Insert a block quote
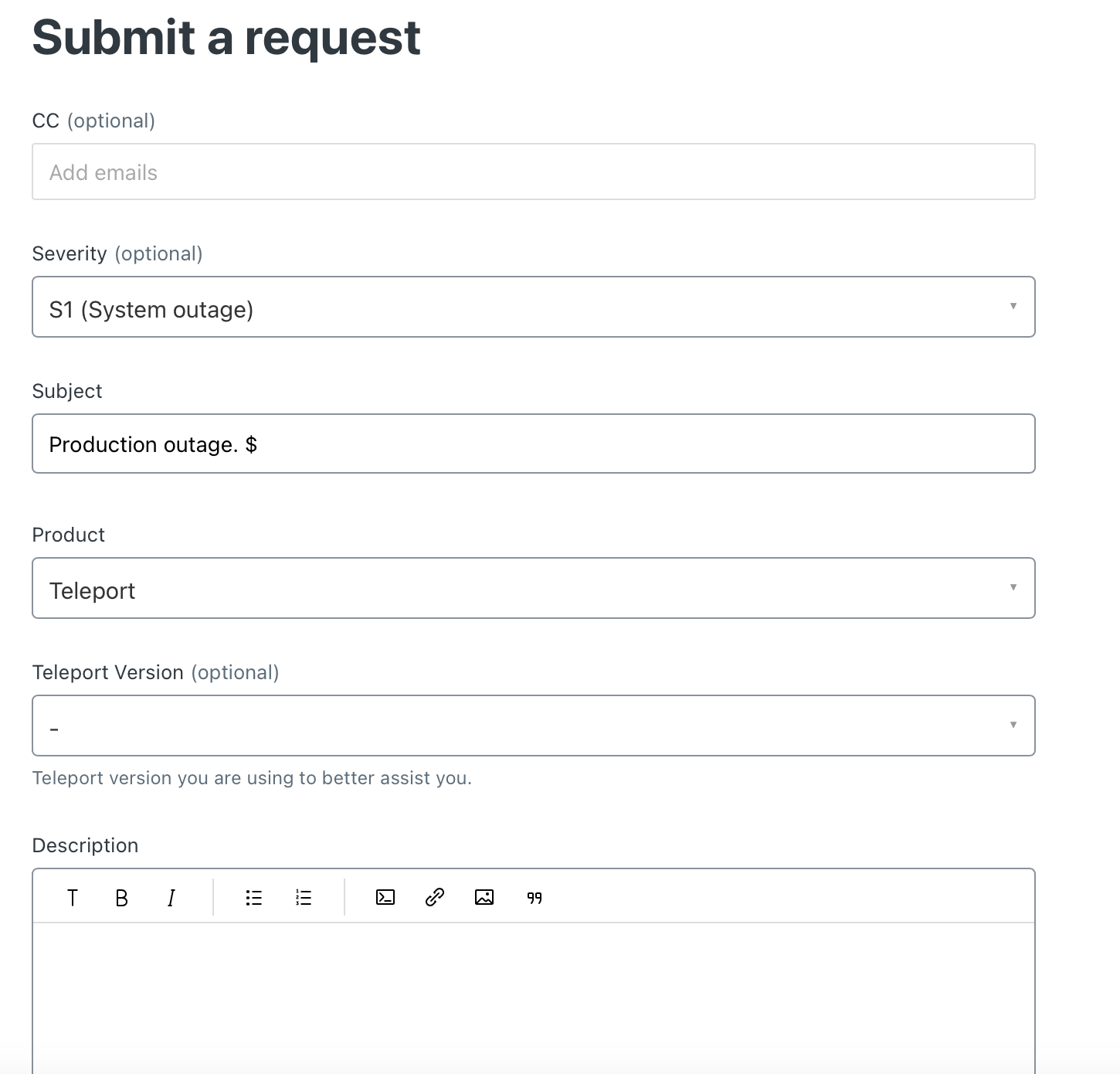The image size is (1120, 1074). click(535, 897)
